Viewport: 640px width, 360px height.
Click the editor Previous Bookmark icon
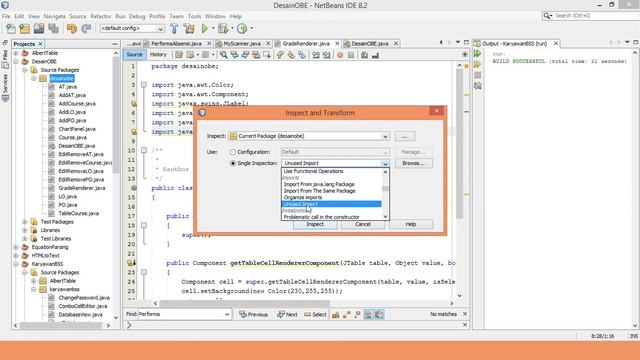(280, 55)
